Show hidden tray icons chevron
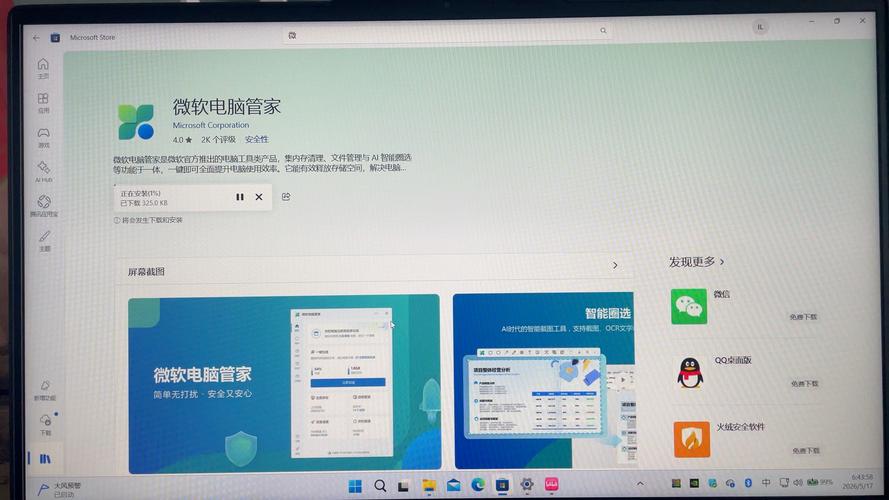889x500 pixels. click(x=640, y=484)
